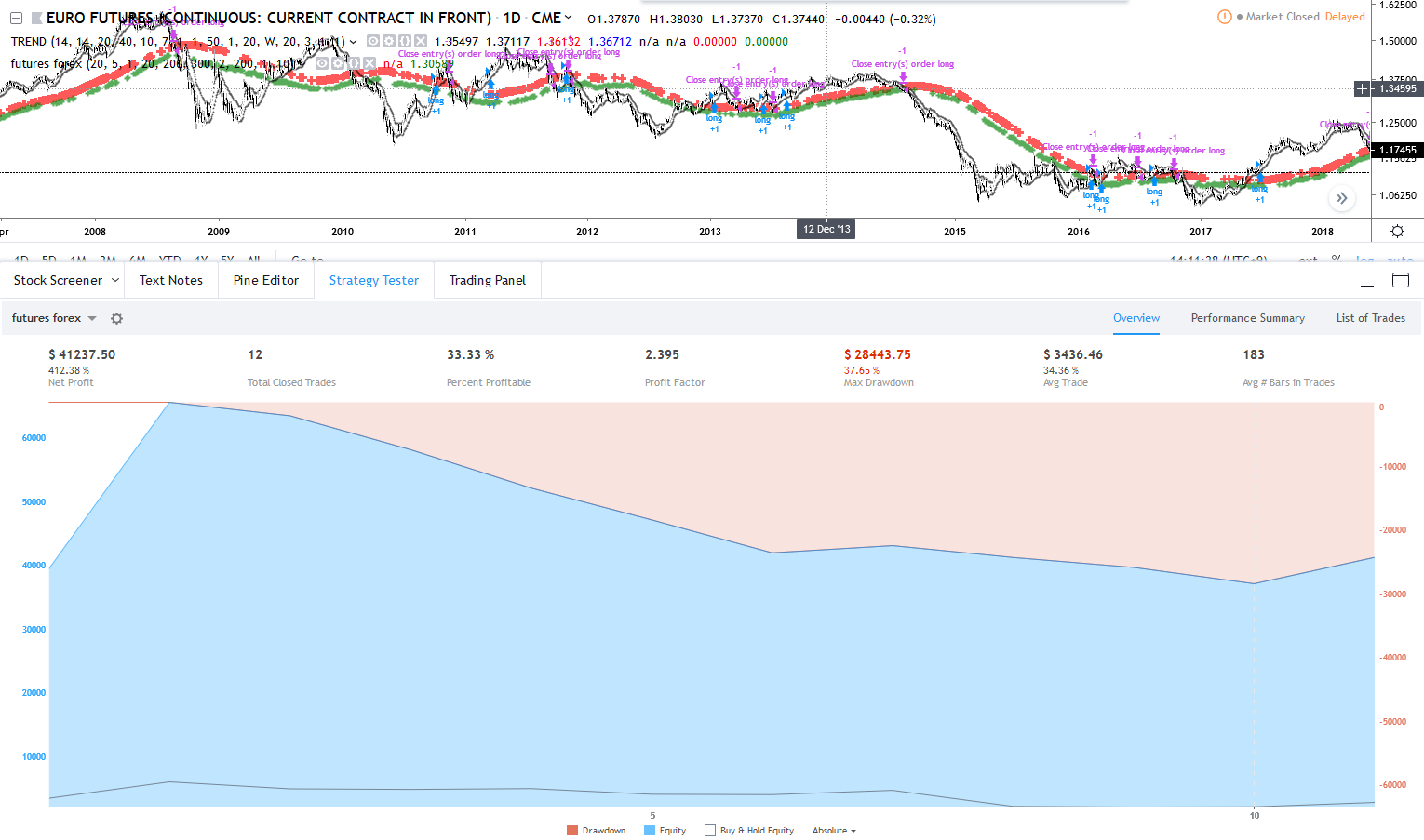Open chart settings gear below price scale

(x=1397, y=231)
